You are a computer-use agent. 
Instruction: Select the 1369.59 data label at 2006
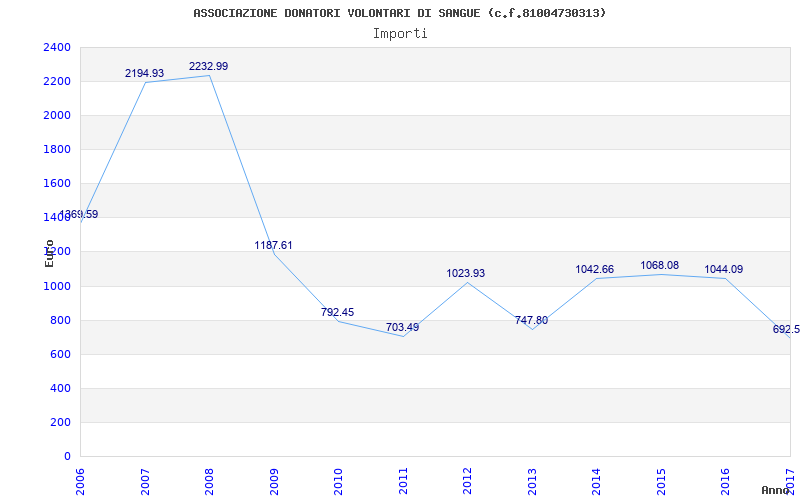[x=79, y=214]
